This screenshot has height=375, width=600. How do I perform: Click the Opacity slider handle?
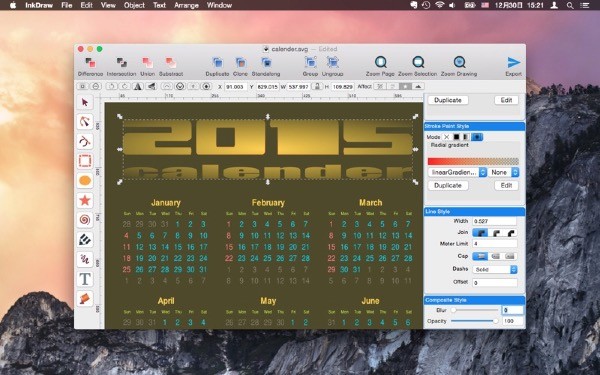click(496, 321)
